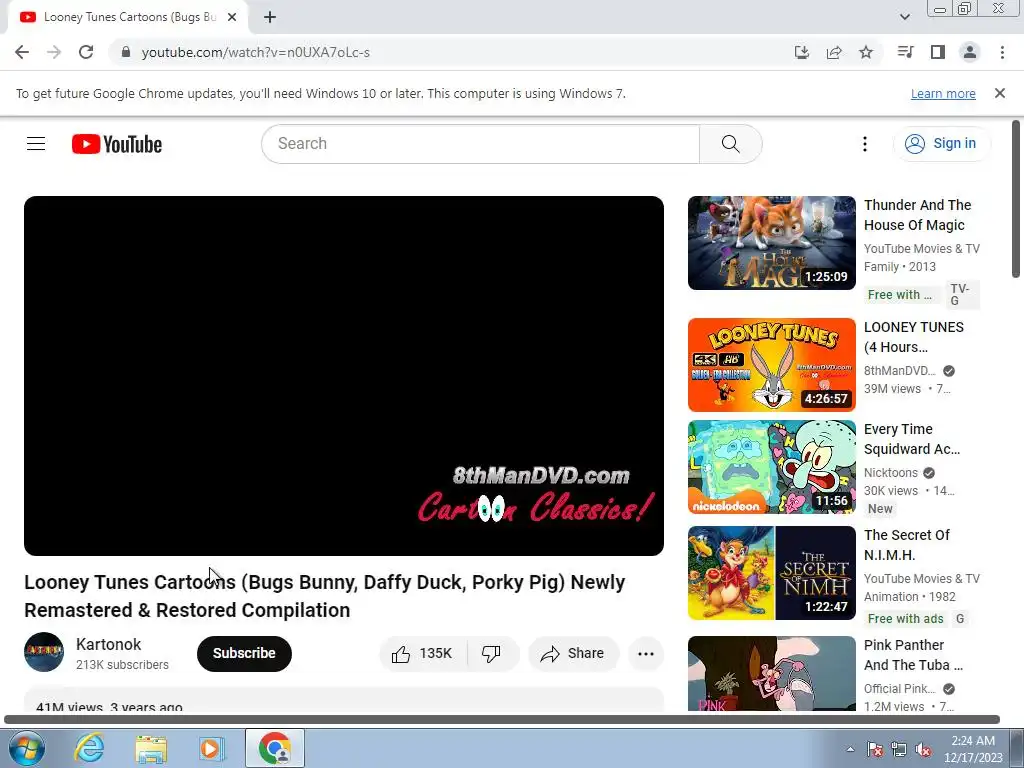Open the media control icon in toolbar
Screen dimensions: 1024x768
tap(905, 52)
